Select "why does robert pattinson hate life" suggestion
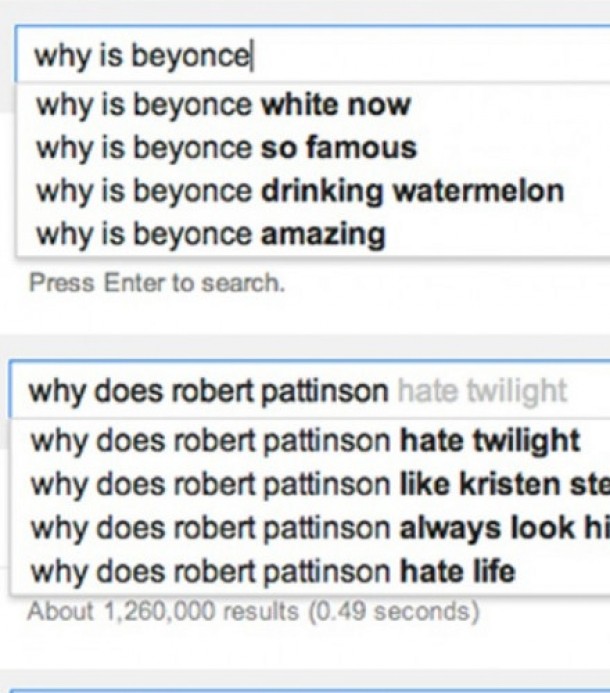610x693 pixels. [x=273, y=573]
